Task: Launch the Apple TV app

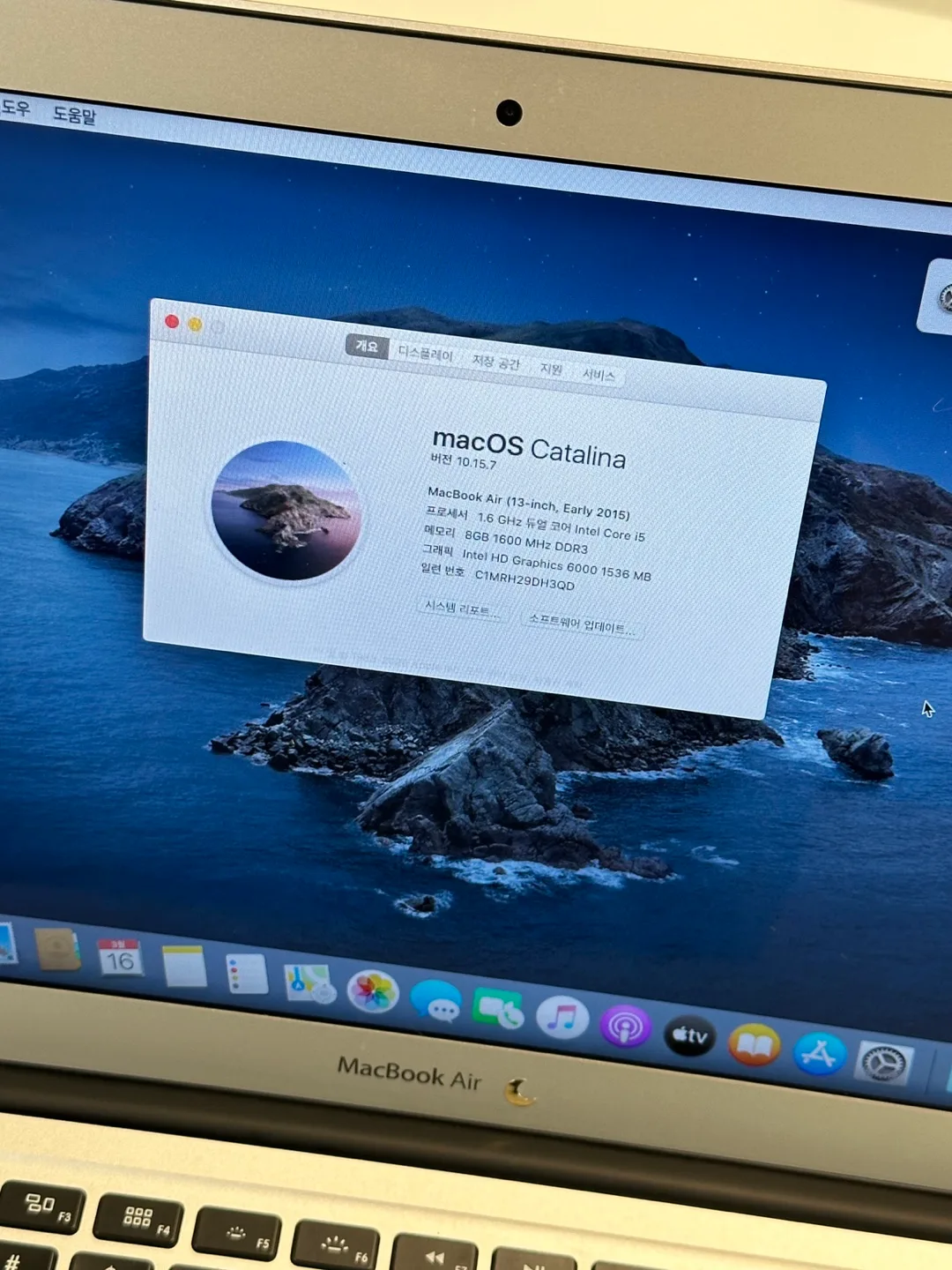Action: pyautogui.click(x=689, y=1036)
